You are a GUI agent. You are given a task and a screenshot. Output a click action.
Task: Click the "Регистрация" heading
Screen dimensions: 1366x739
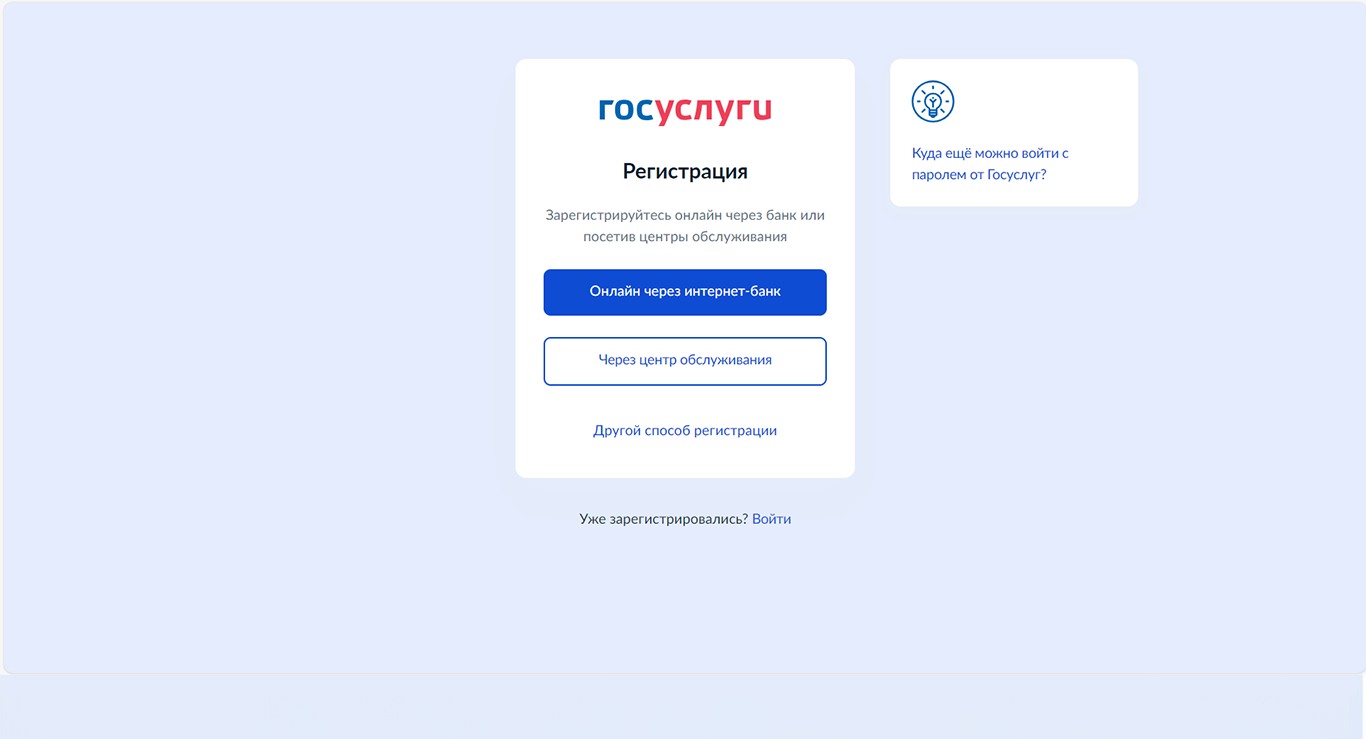pos(685,171)
